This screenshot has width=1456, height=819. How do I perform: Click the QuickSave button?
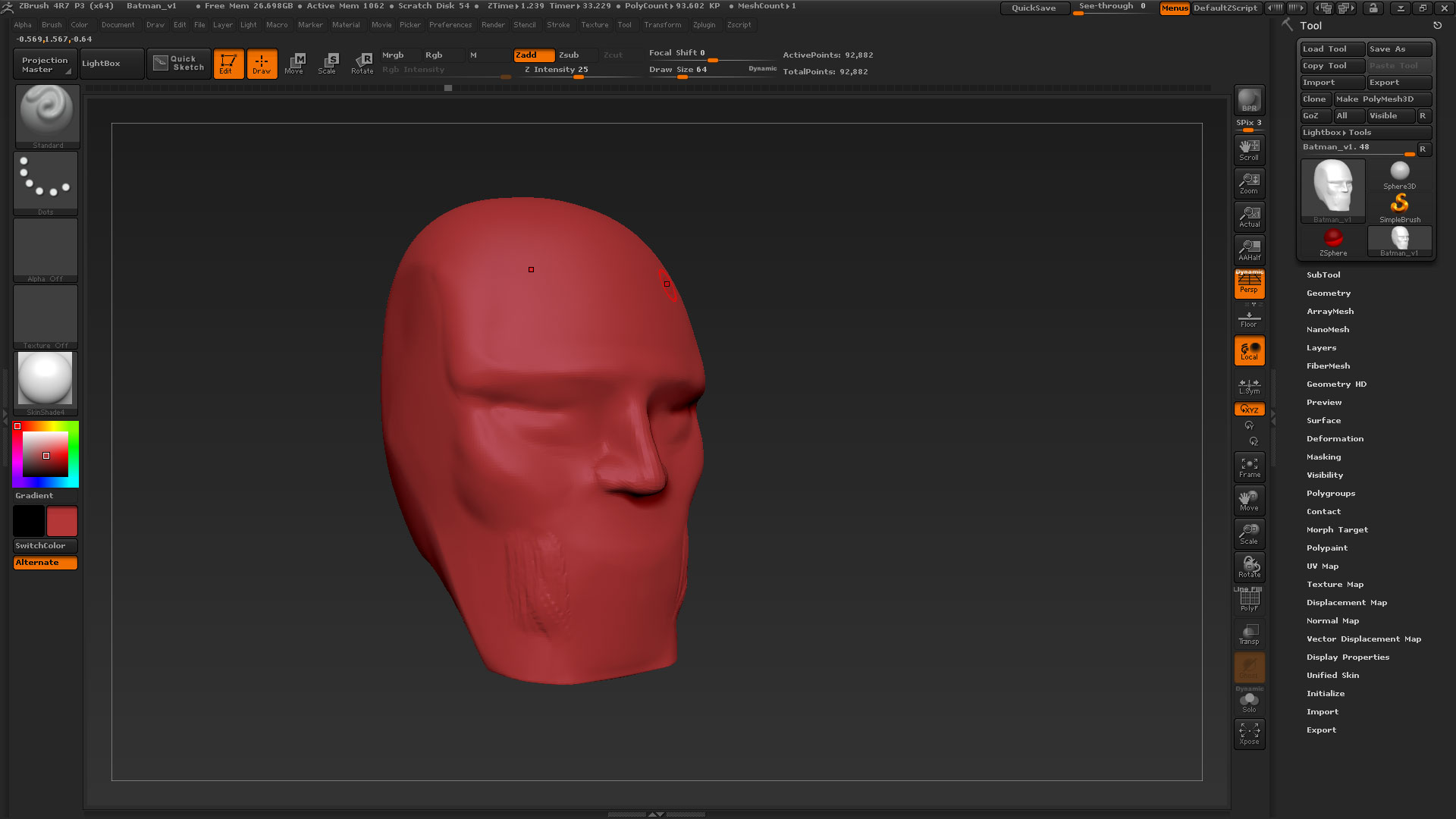(x=1034, y=8)
